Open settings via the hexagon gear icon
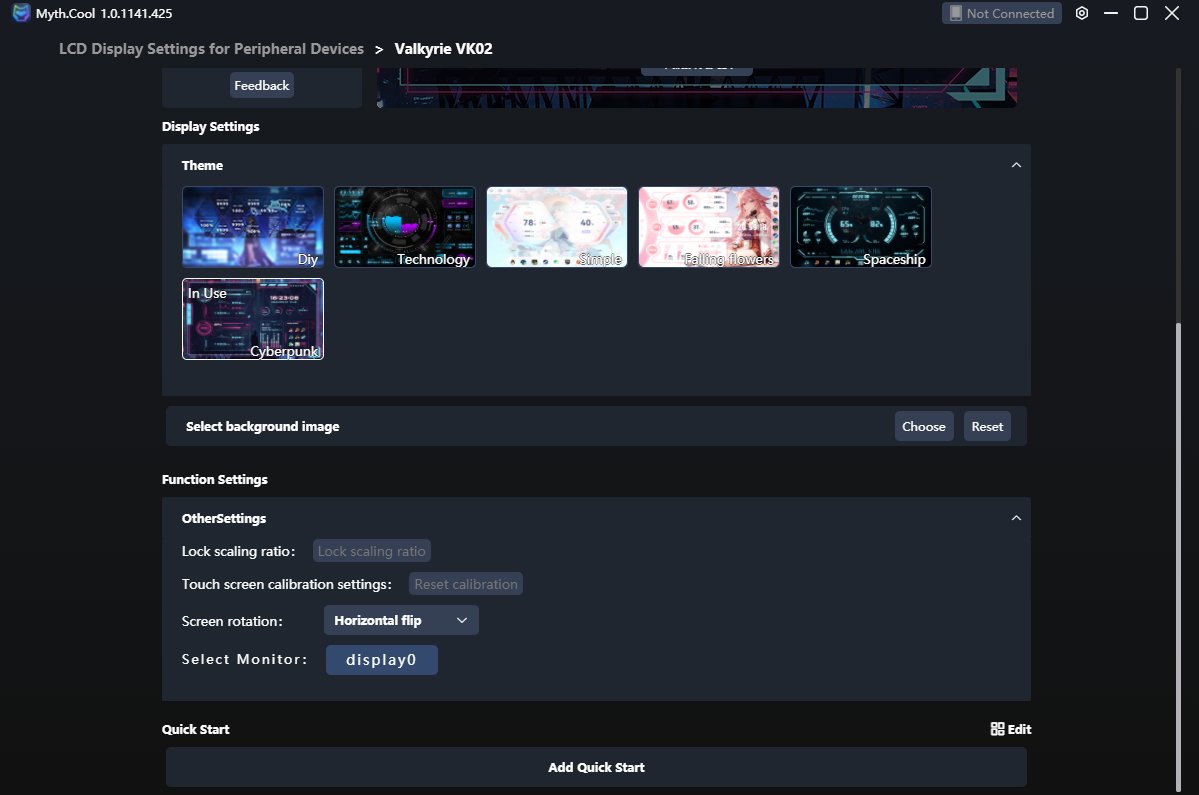 1082,13
